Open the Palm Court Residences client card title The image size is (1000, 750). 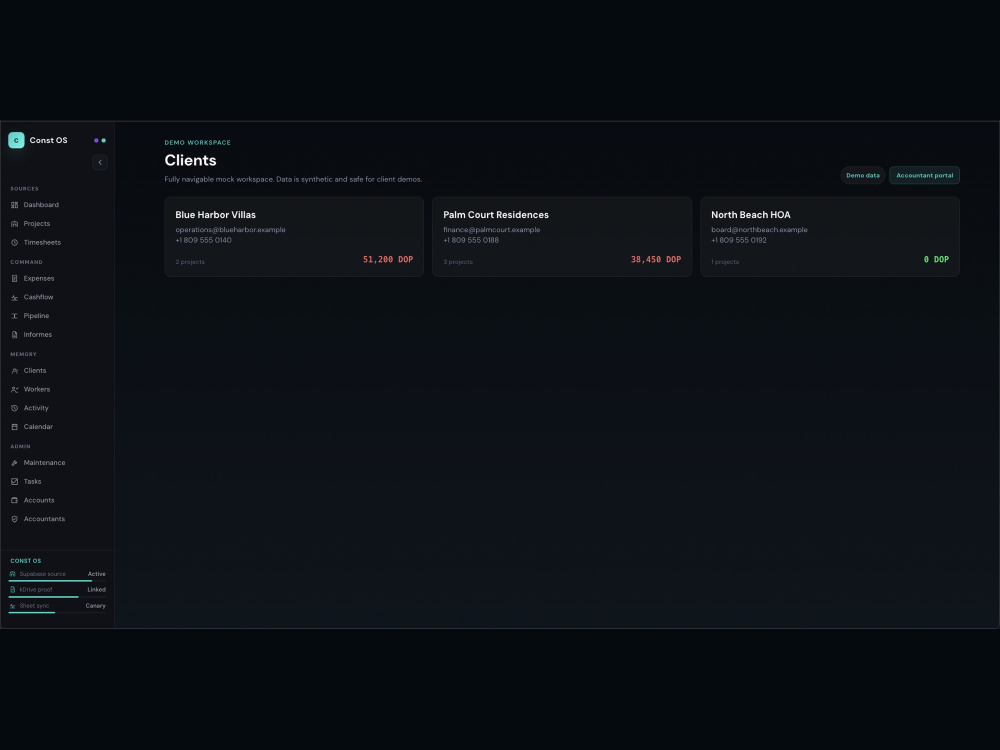[x=496, y=215]
